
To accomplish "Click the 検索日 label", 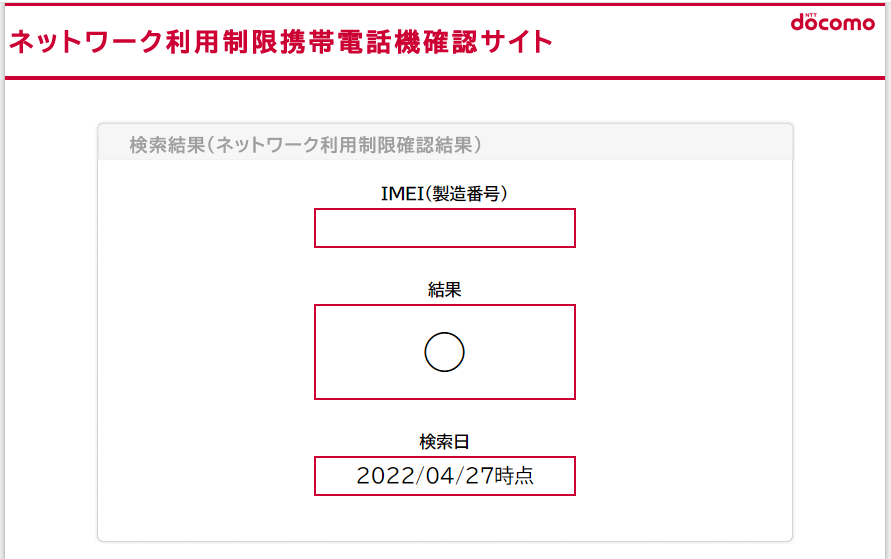I will coord(444,441).
